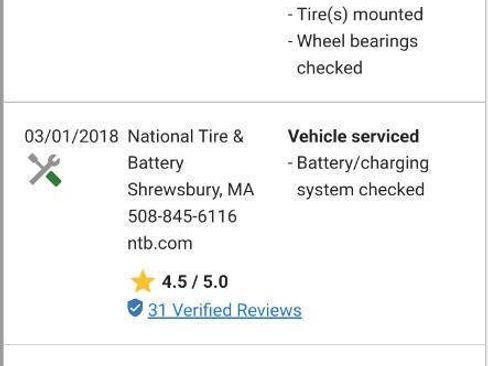Click the gold star rating icon
The image size is (488, 366).
coord(143,281)
